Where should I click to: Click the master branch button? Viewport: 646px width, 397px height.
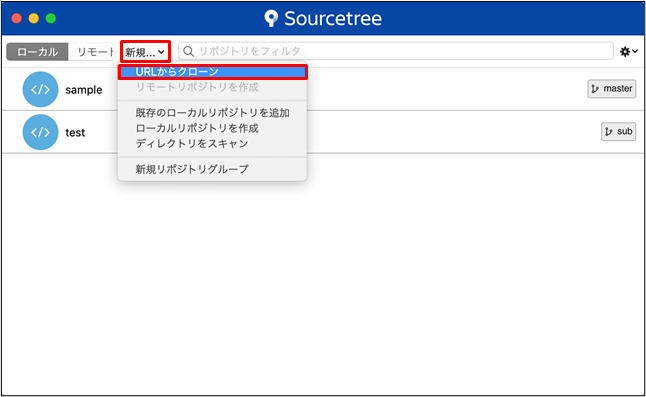pos(611,89)
